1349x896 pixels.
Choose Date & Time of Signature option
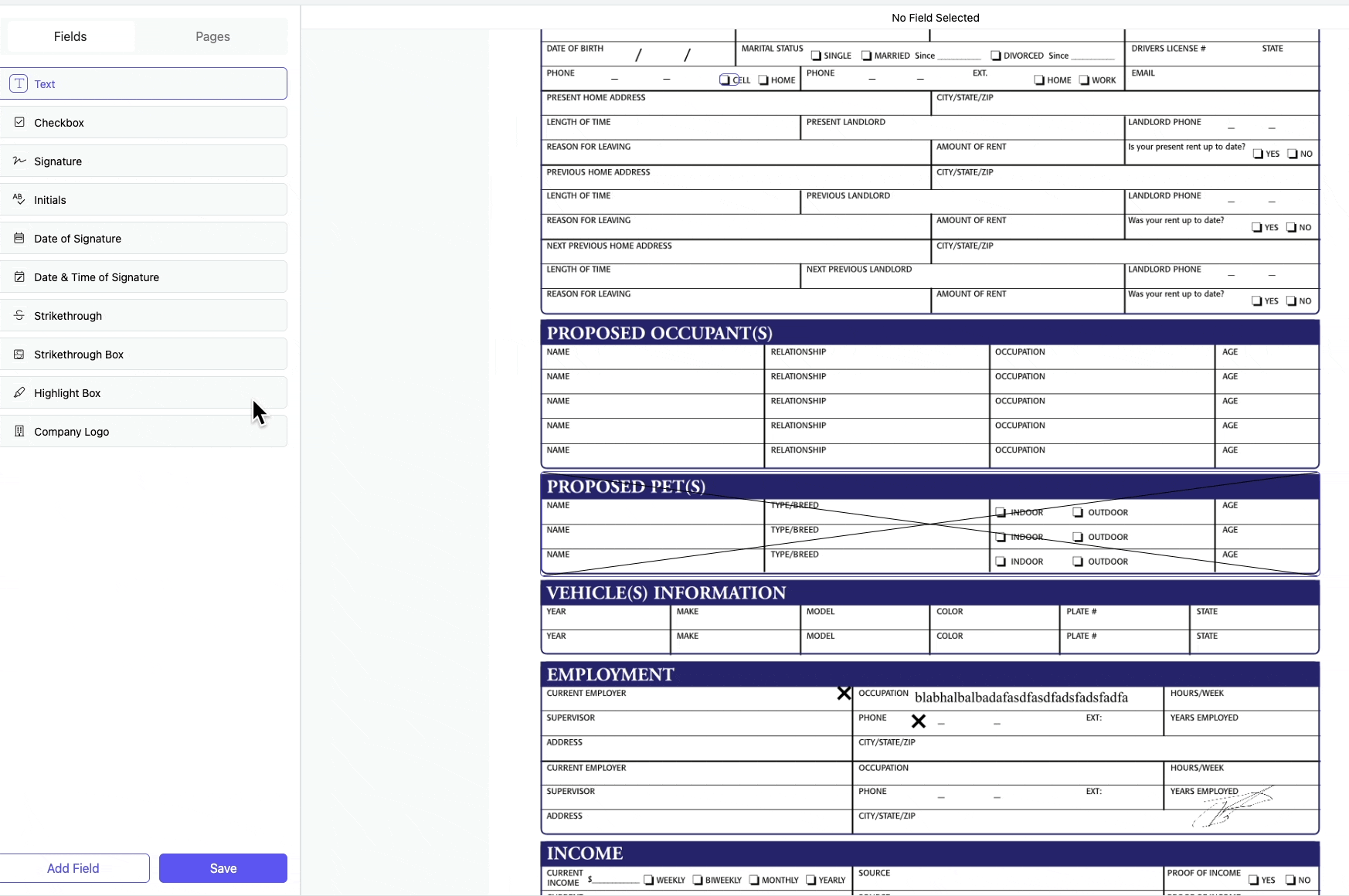tap(144, 277)
